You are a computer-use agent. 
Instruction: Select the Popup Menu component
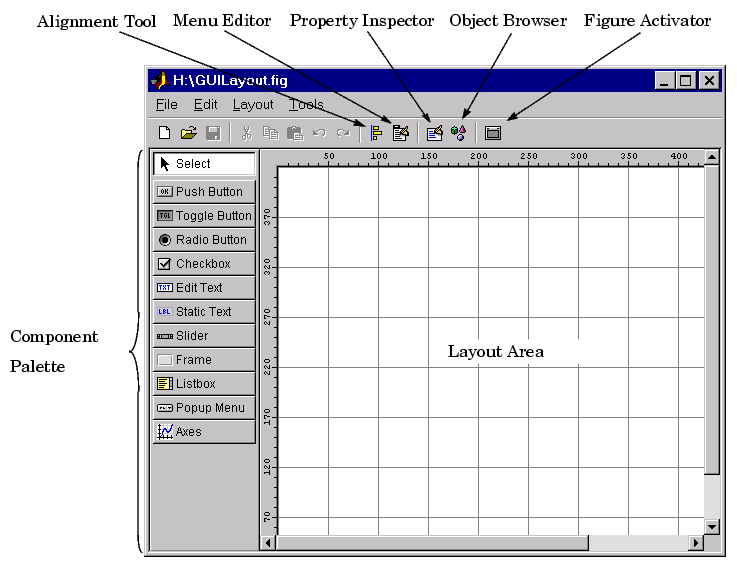point(204,407)
